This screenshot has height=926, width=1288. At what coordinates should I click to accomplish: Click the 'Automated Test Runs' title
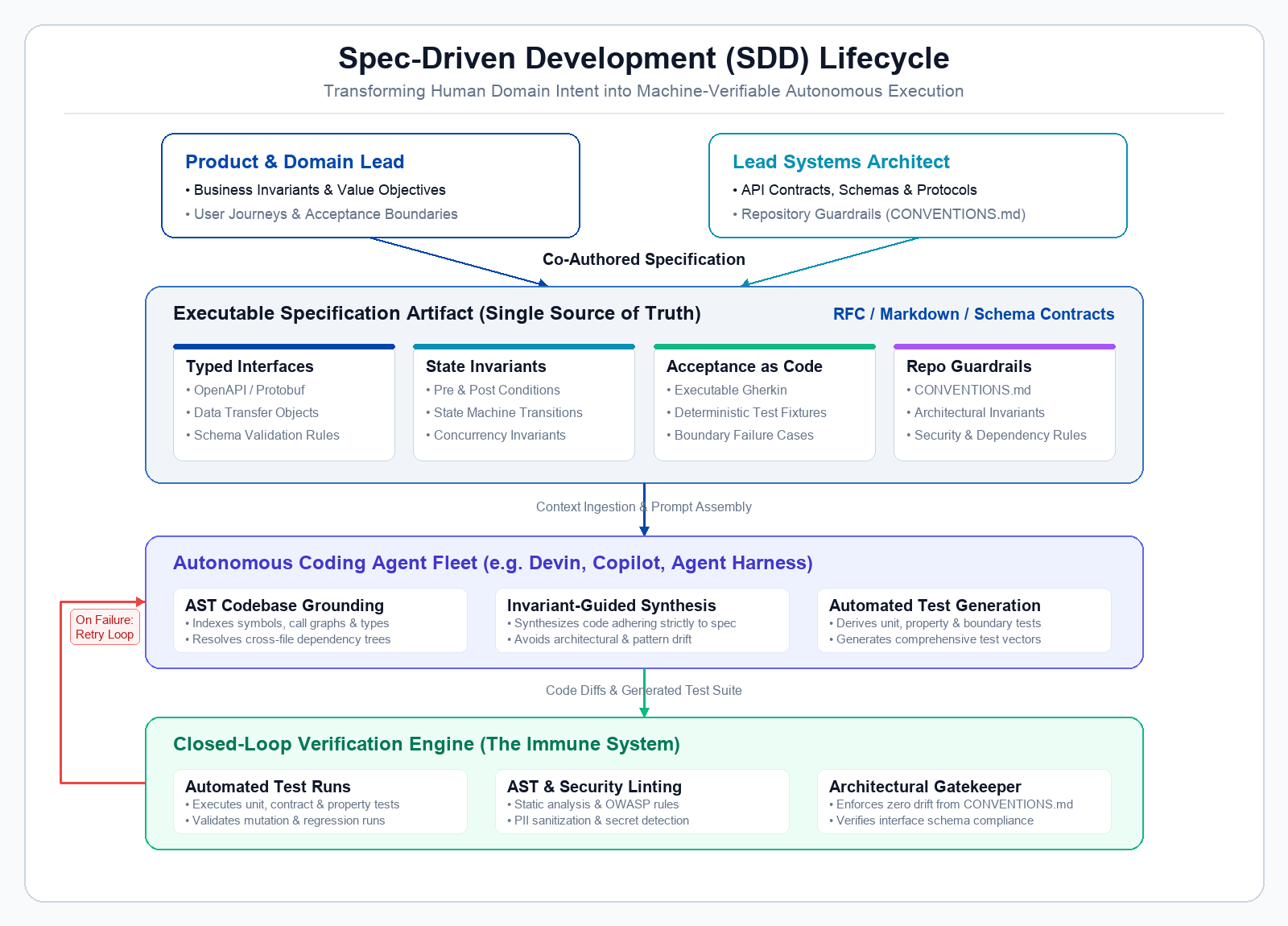click(x=268, y=787)
